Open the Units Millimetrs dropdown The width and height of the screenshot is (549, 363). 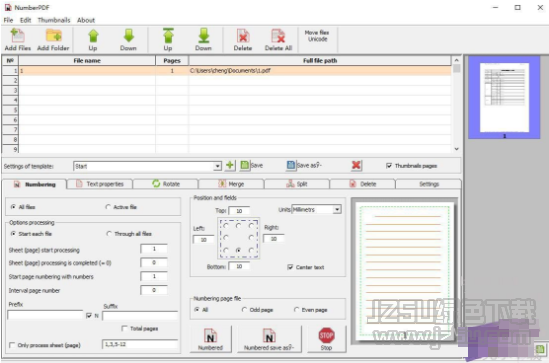point(337,209)
